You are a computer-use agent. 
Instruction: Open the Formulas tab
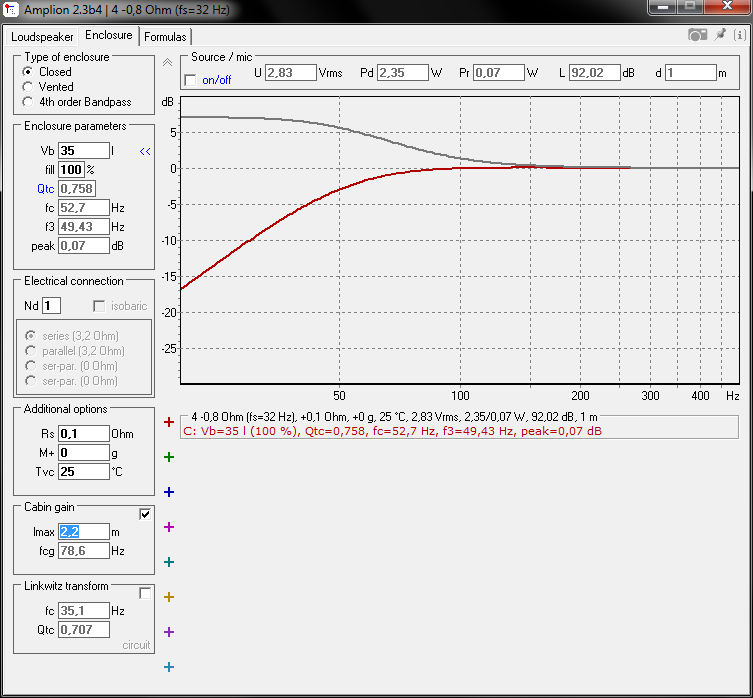(x=165, y=37)
